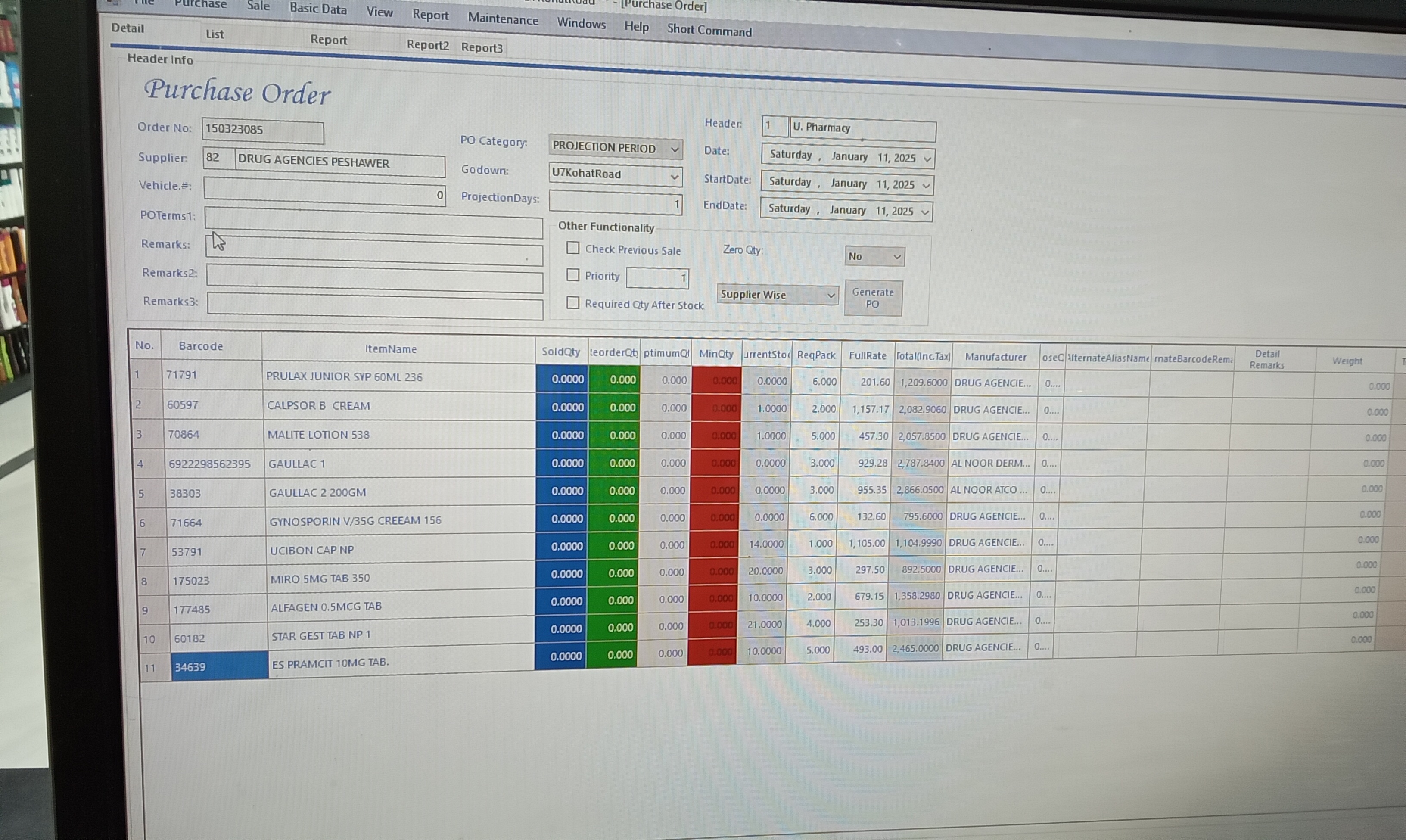Select the blue SoldQty cell for PRULAX JUNIOR
The height and width of the screenshot is (840, 1406).
pyautogui.click(x=561, y=379)
